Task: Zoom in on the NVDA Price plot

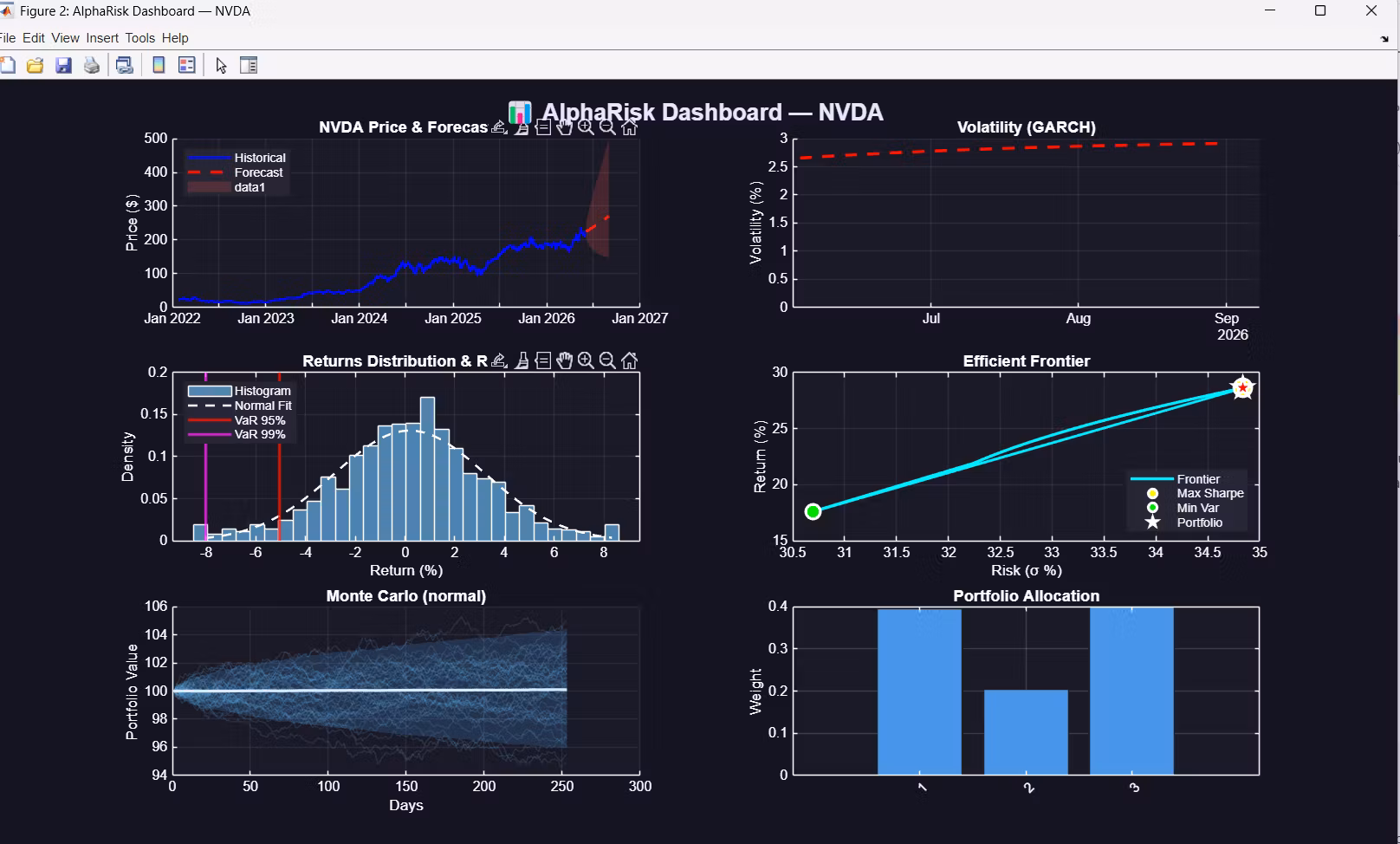Action: [x=587, y=127]
